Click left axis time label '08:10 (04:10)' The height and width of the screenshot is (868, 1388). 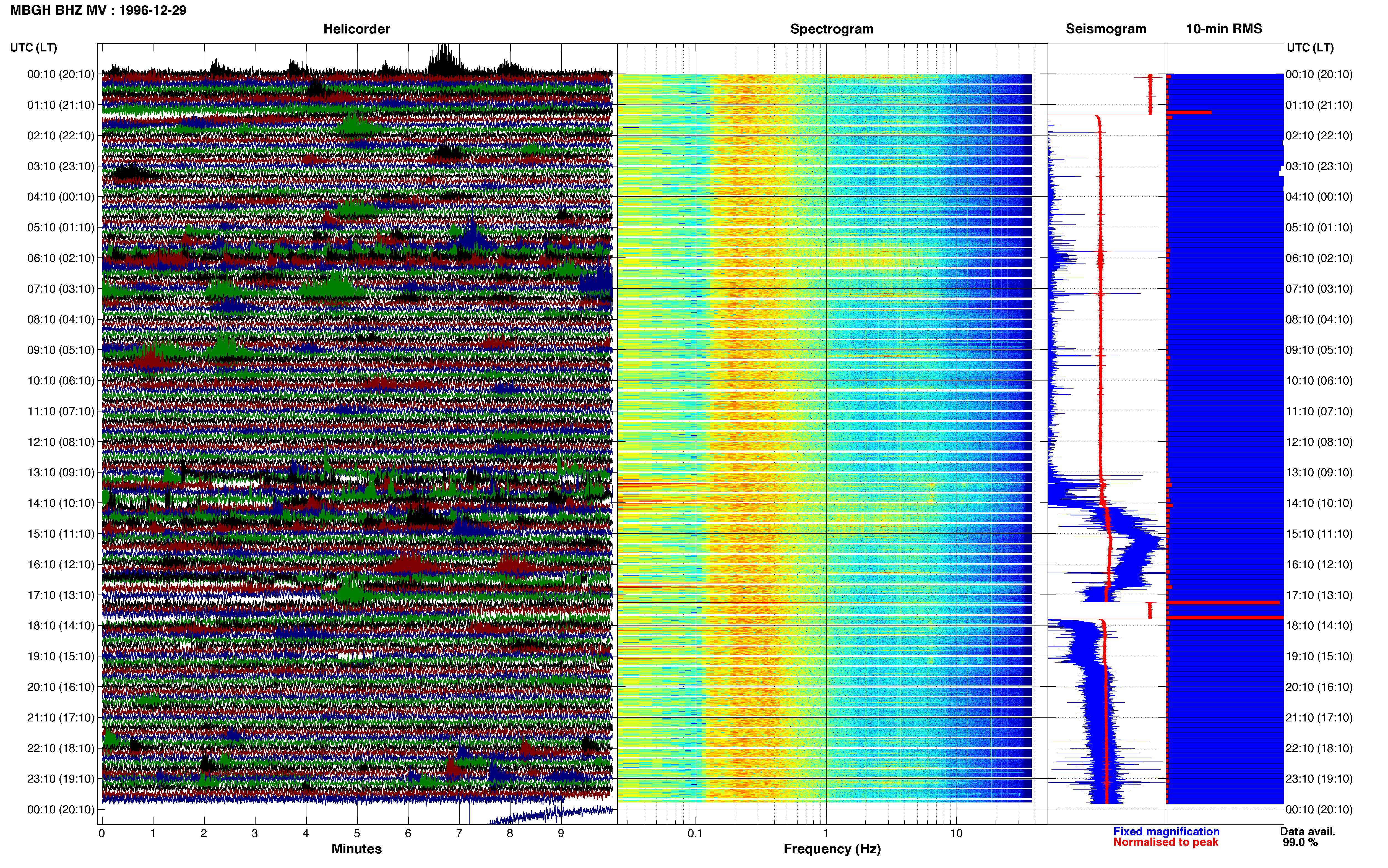(x=61, y=319)
